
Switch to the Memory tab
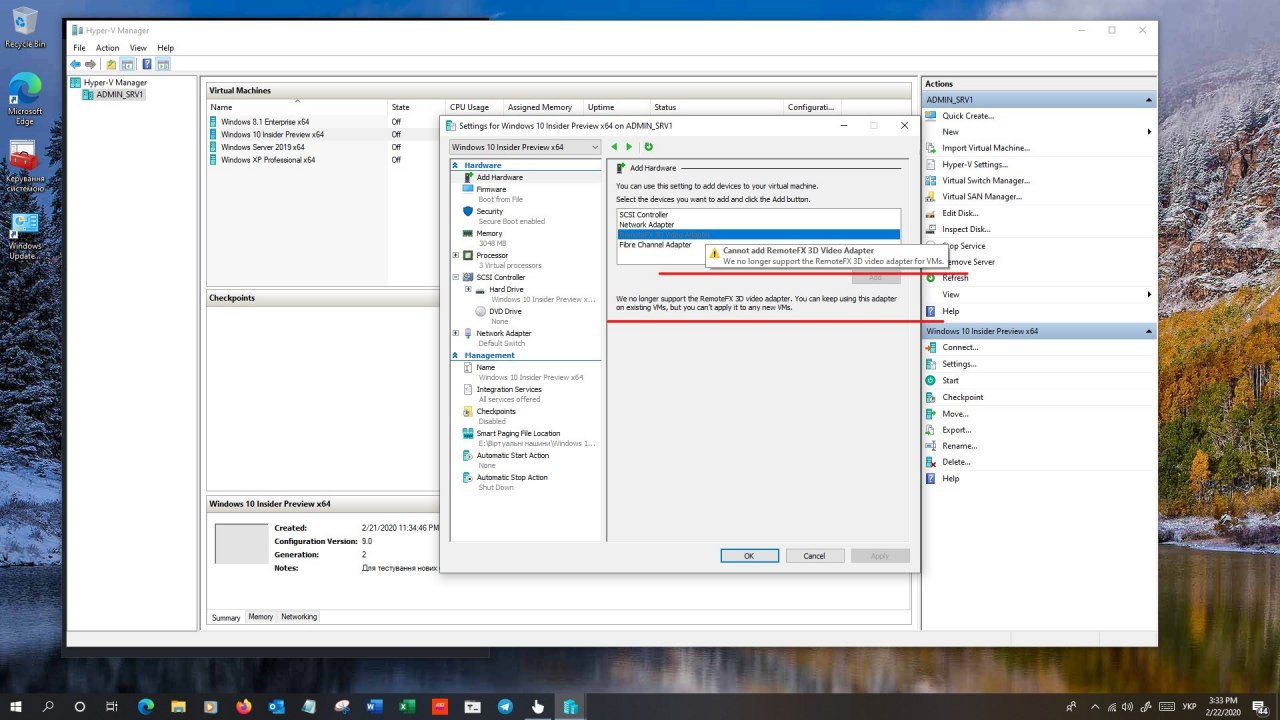click(x=261, y=617)
